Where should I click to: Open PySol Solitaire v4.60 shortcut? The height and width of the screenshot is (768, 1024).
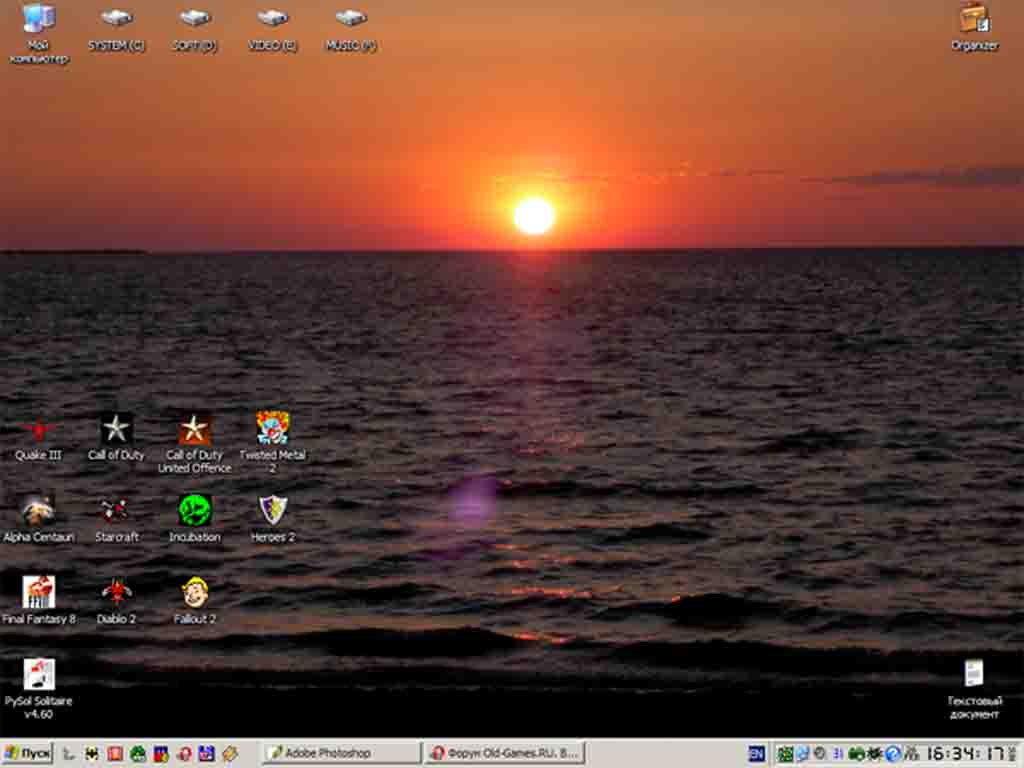click(x=38, y=675)
